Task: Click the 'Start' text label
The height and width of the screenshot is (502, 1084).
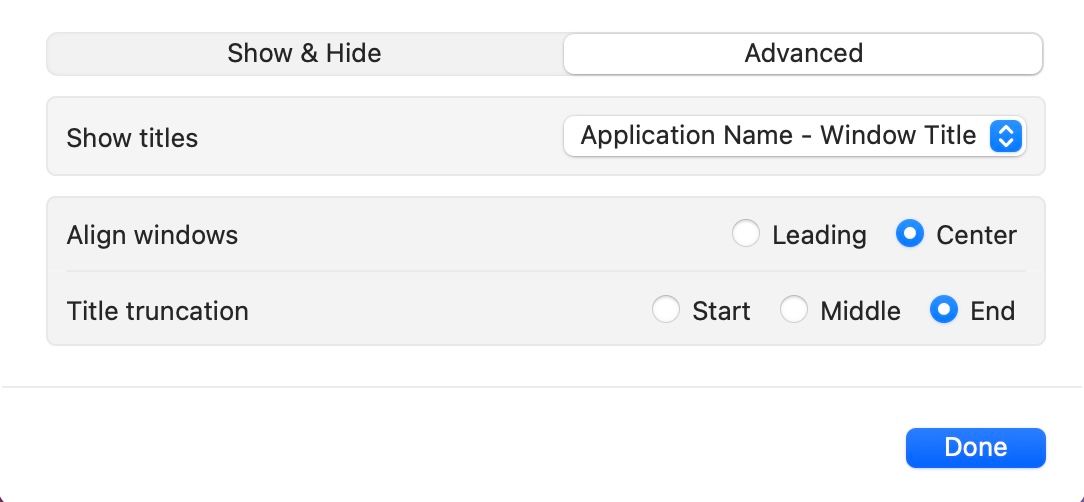Action: pyautogui.click(x=721, y=311)
